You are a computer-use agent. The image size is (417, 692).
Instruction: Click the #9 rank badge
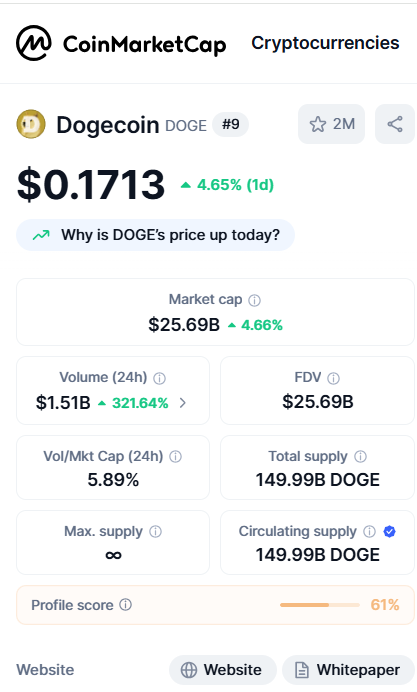[x=230, y=124]
